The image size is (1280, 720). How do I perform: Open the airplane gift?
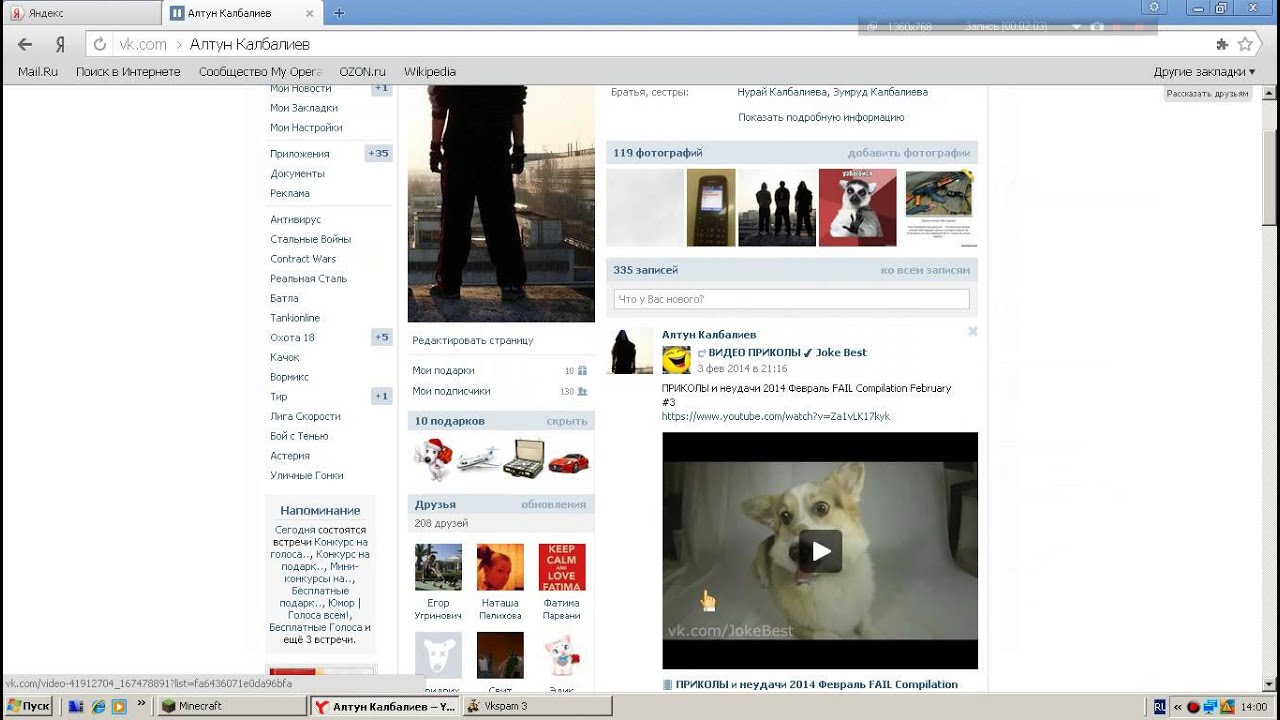tap(478, 460)
